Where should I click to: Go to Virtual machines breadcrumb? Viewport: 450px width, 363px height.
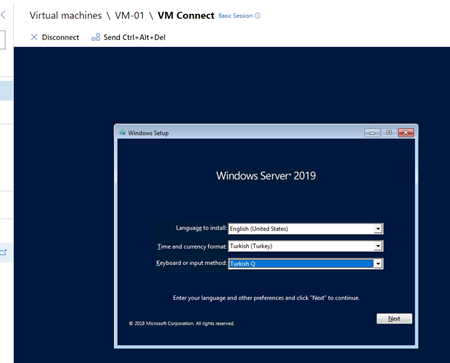tap(65, 15)
